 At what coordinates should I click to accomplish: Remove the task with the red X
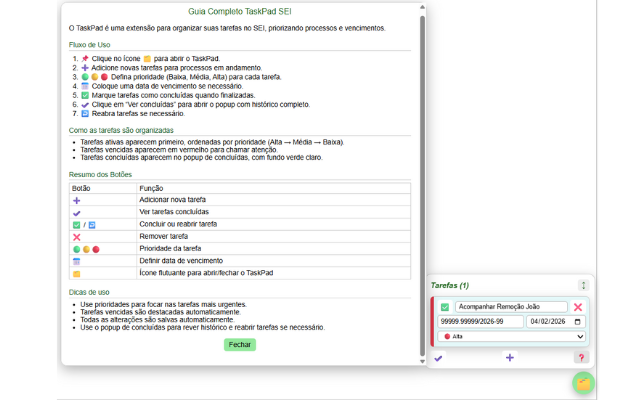(578, 307)
